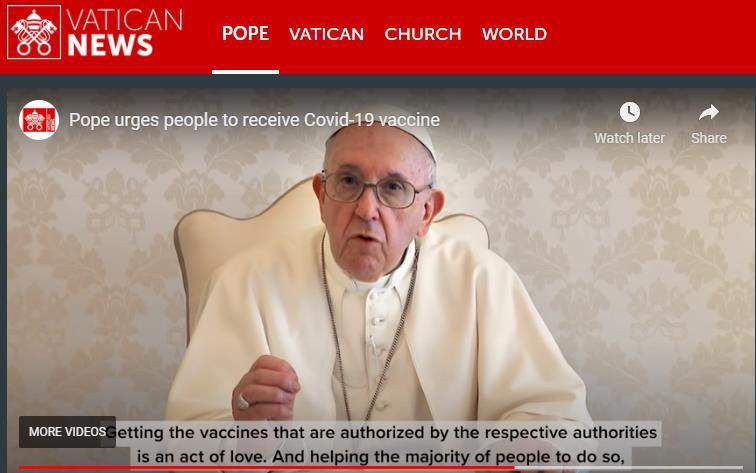The image size is (756, 473).
Task: Click the Vatican crossed keys logo
Action: (34, 32)
